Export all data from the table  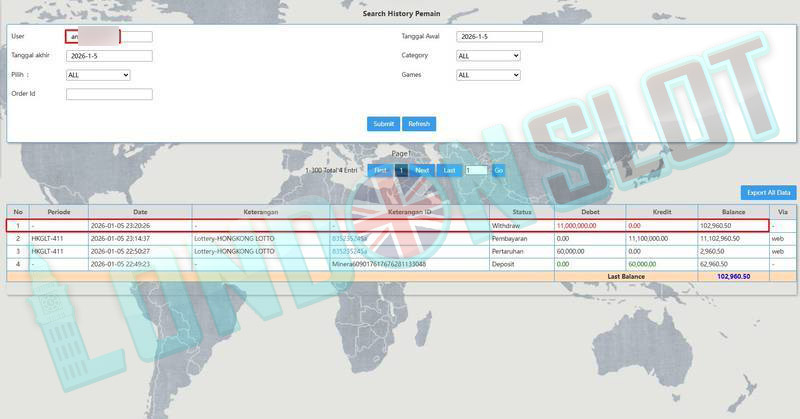[x=768, y=192]
